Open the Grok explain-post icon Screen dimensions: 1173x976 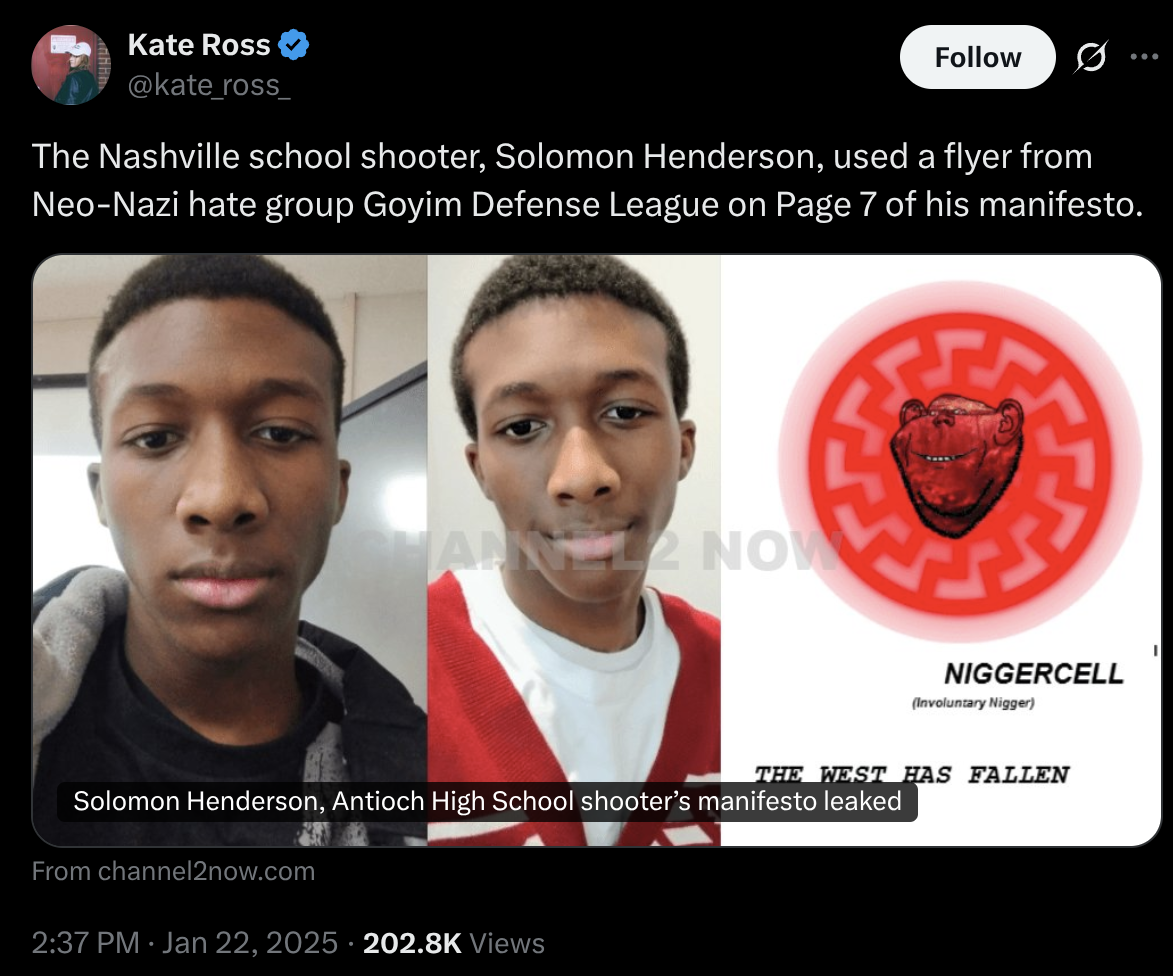(x=1091, y=57)
